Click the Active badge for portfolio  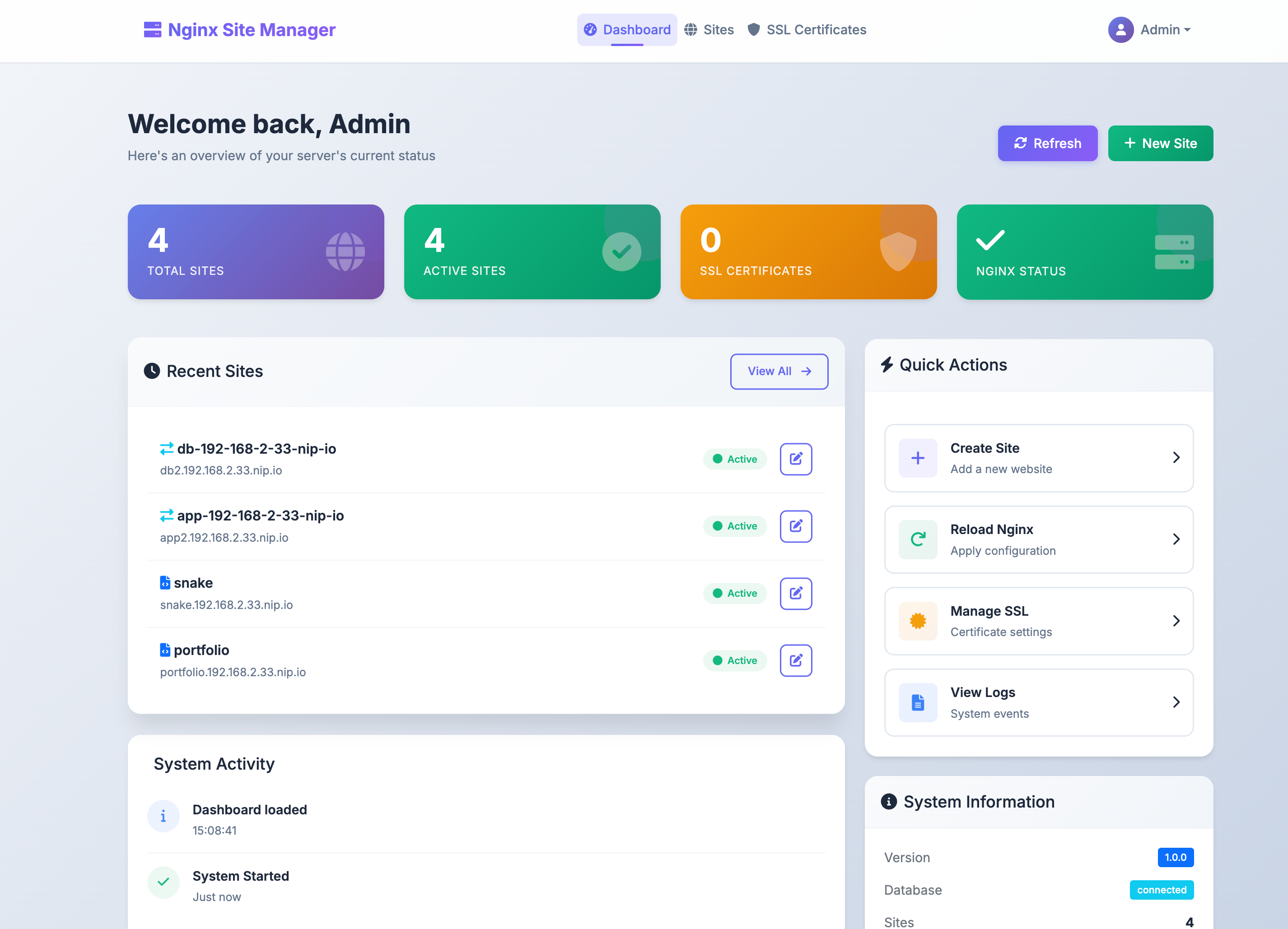click(x=735, y=660)
